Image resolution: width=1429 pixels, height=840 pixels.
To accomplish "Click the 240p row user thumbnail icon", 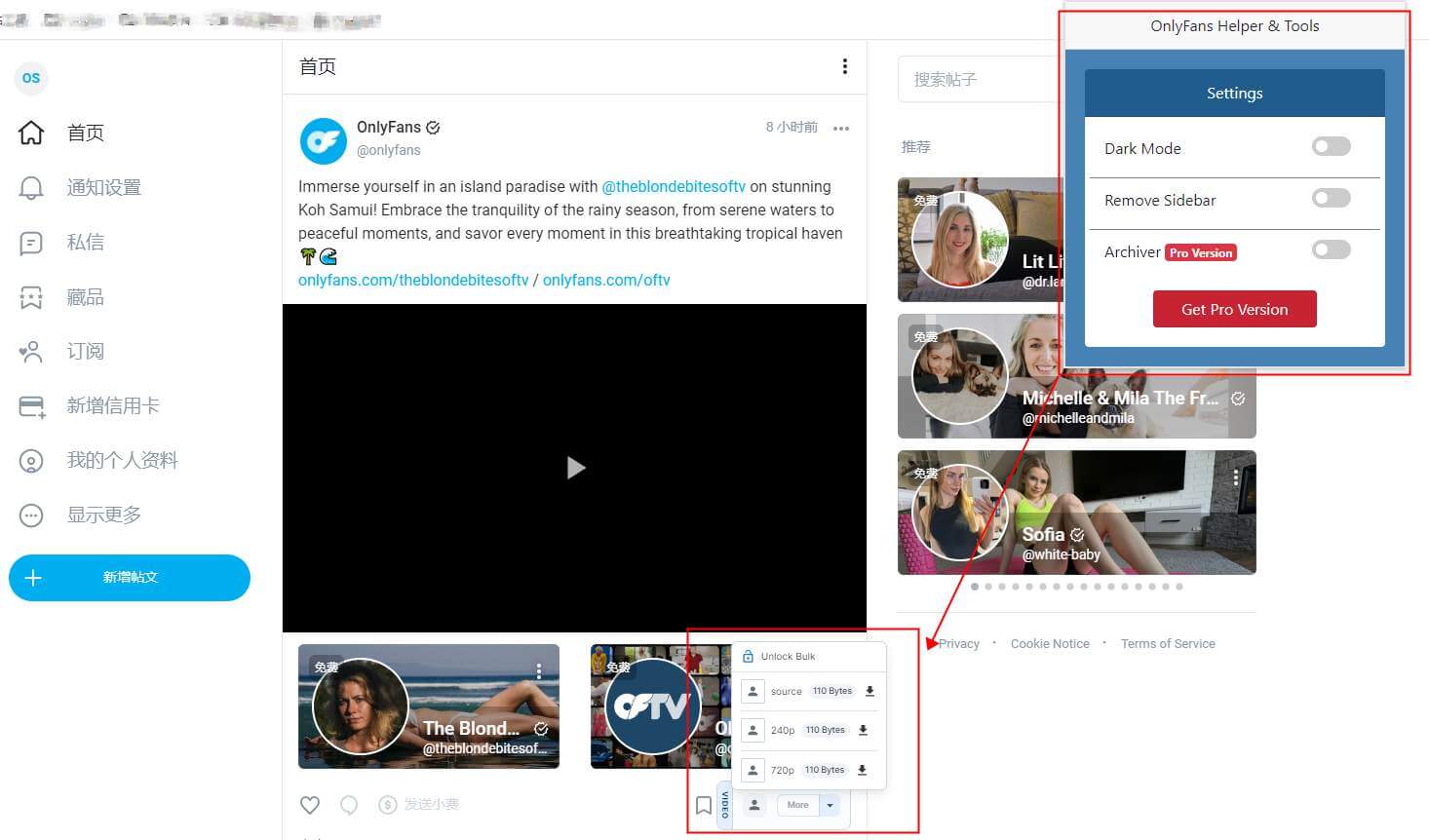I will click(753, 730).
